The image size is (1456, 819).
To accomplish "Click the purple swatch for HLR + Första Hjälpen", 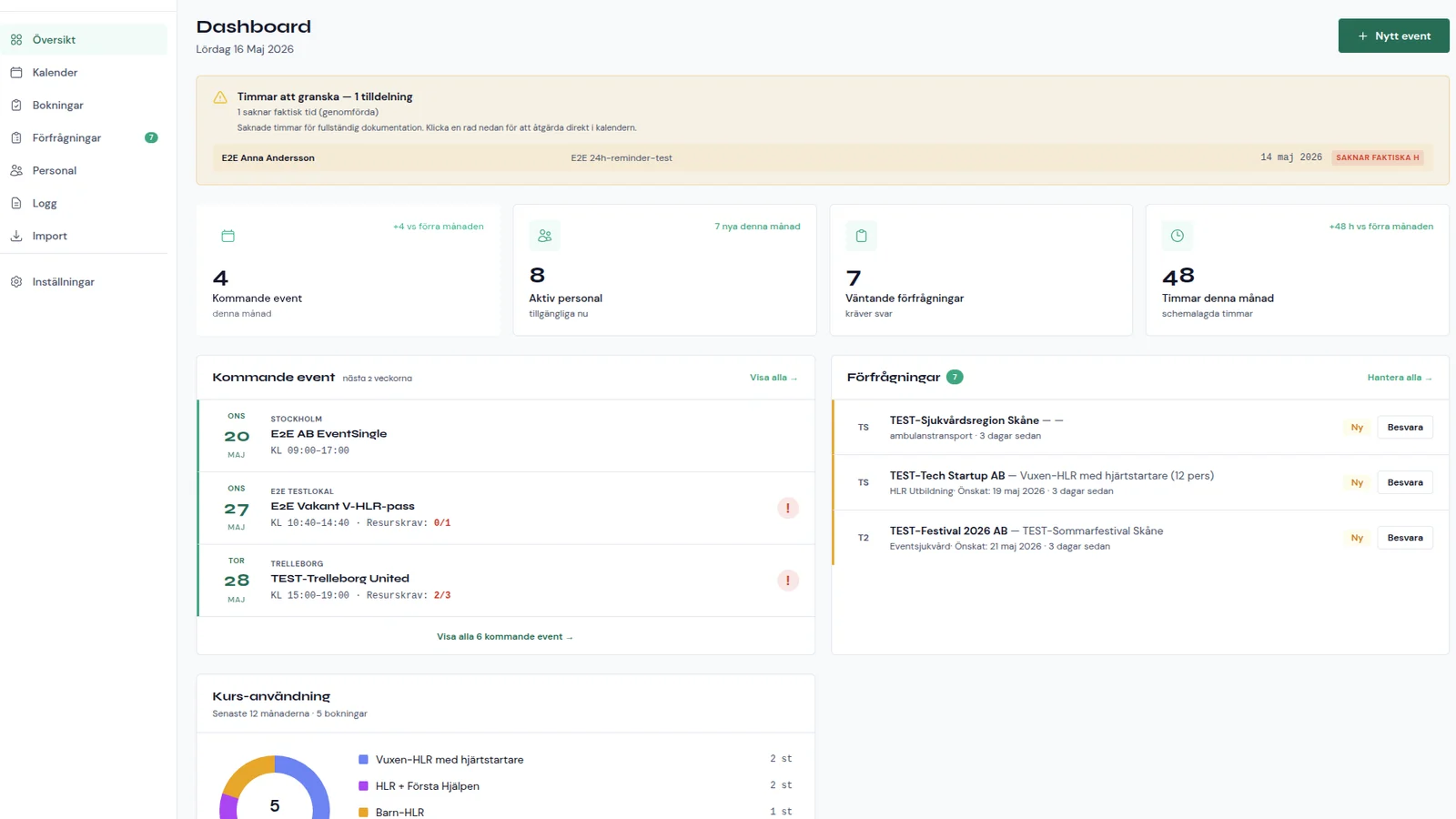I will tap(363, 786).
